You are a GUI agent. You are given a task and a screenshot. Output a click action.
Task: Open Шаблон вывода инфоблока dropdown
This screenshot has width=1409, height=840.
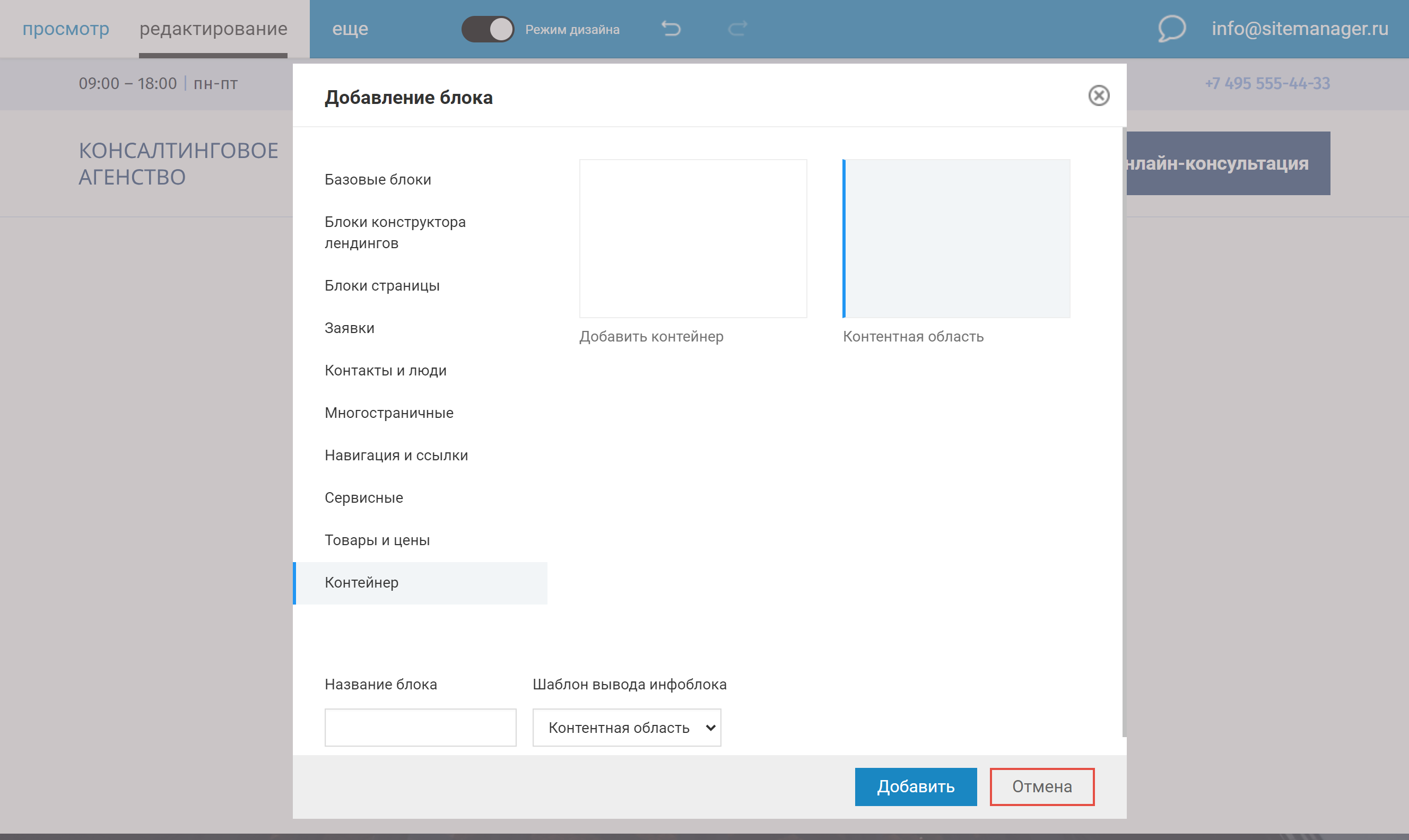pos(626,728)
